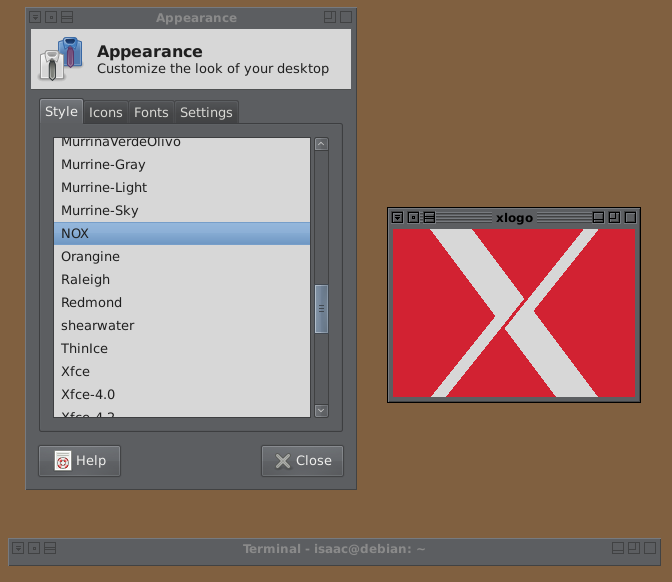Click the xlogo window shade icon
The height and width of the screenshot is (582, 672).
pos(429,218)
